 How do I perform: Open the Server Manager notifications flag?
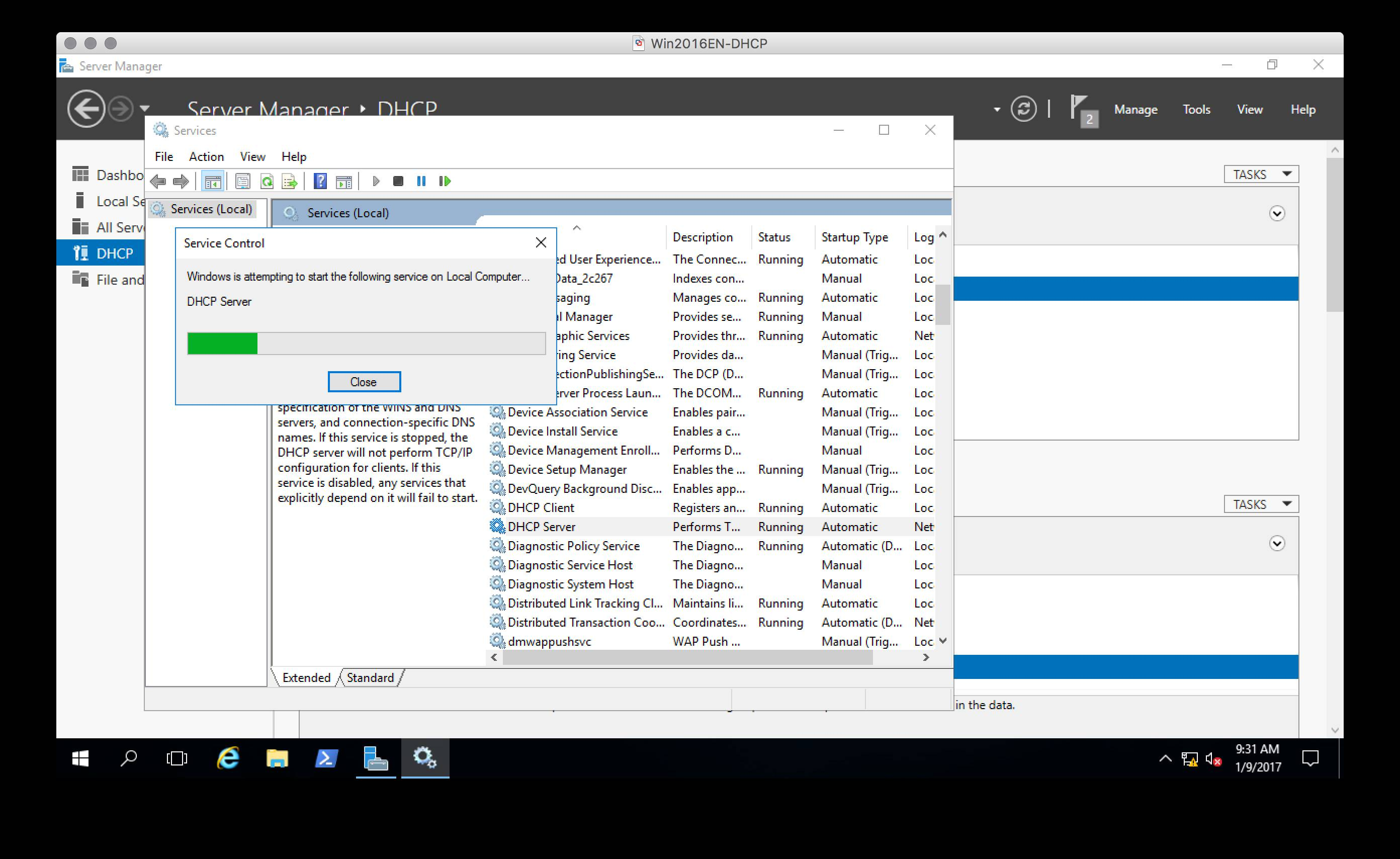coord(1081,109)
